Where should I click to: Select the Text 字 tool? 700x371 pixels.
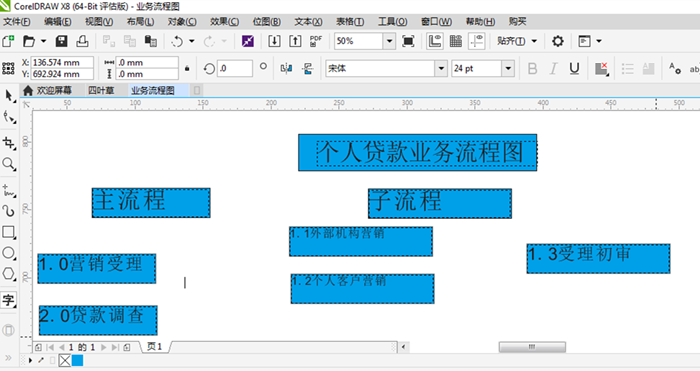point(8,300)
